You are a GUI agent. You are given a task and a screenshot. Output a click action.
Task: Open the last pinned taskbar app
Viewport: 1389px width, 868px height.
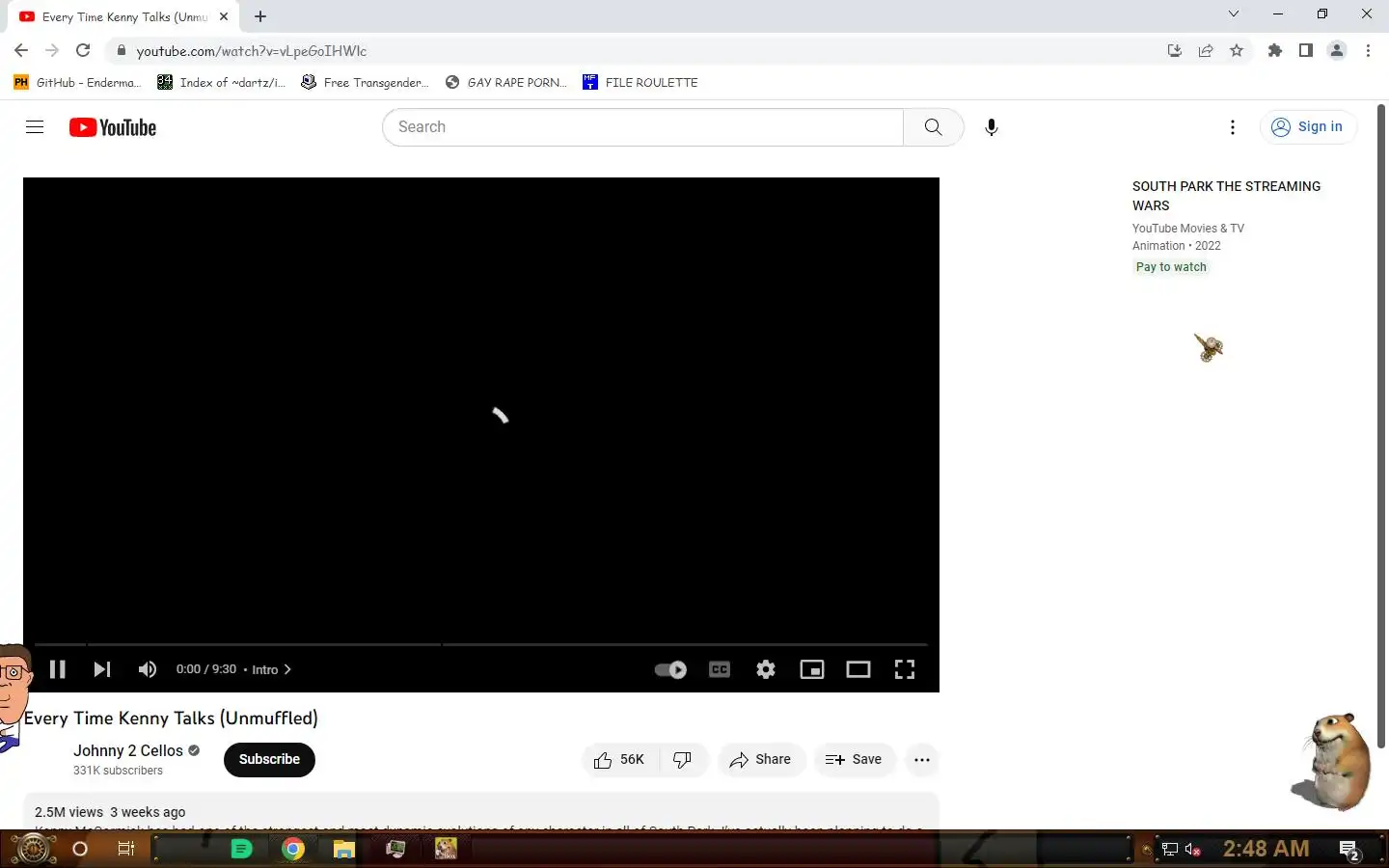point(446,849)
